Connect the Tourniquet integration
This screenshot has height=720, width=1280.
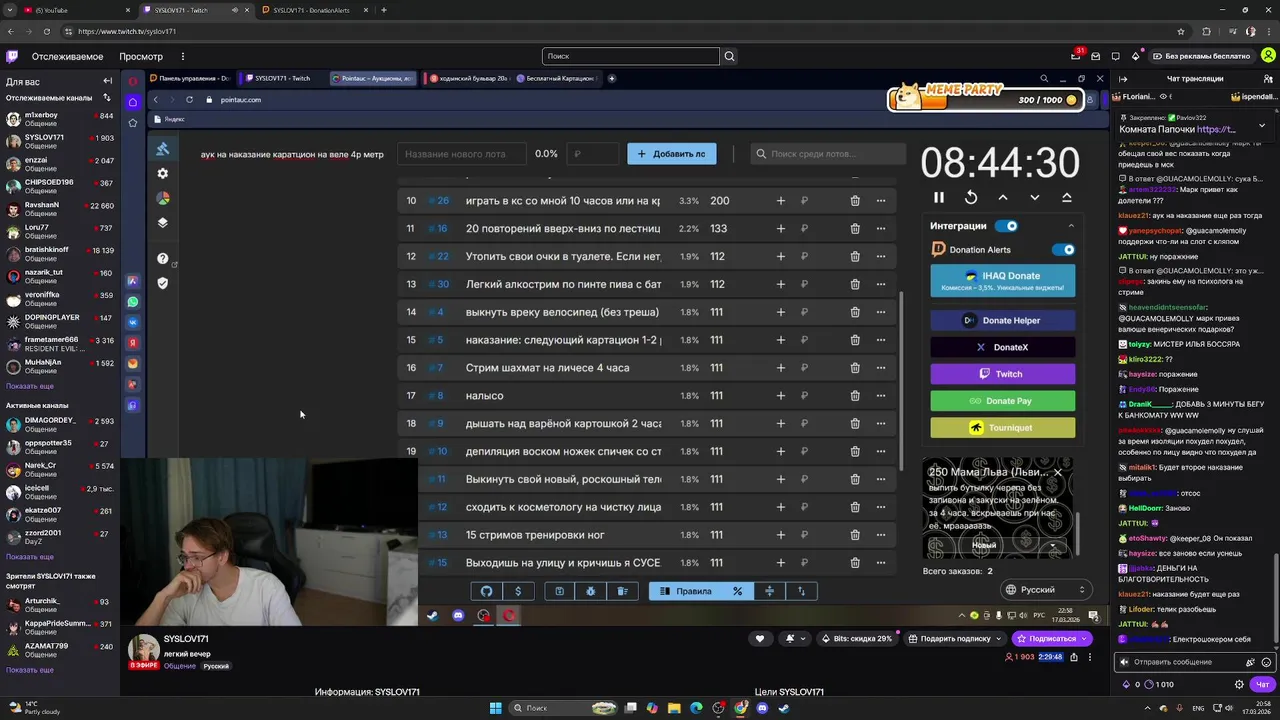(x=1003, y=428)
